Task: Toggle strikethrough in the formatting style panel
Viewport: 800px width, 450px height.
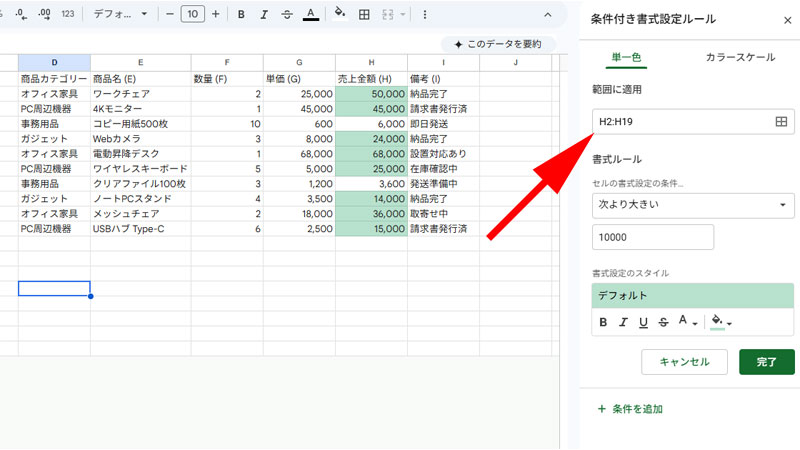Action: coord(663,322)
